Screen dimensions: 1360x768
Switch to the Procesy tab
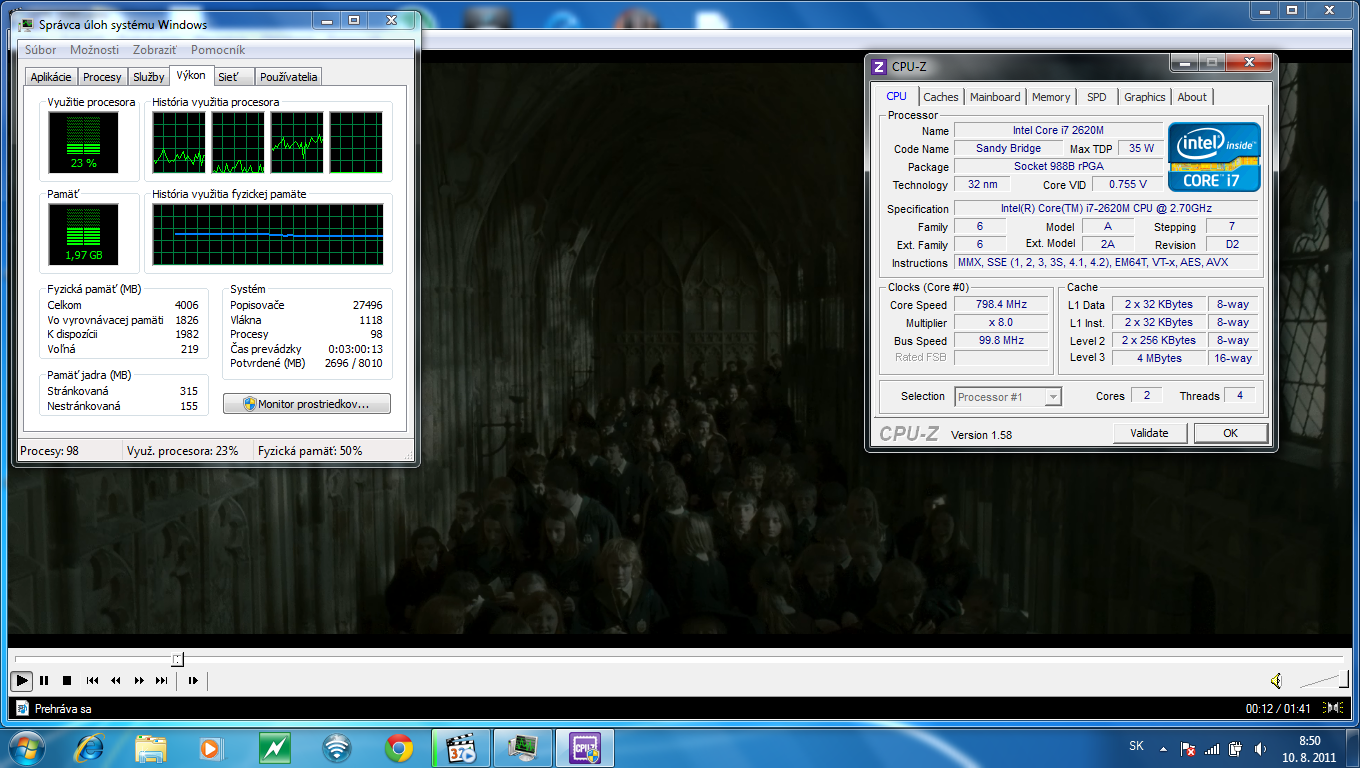(102, 77)
